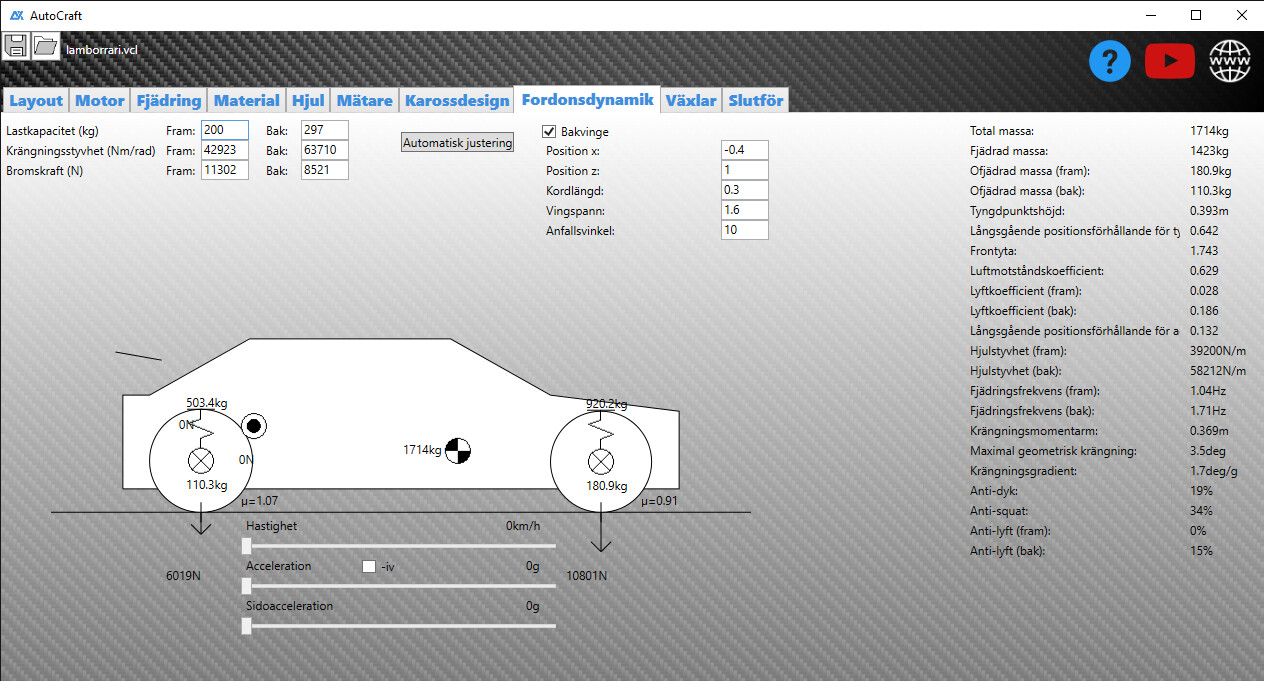Disable the Bakvinge checkbox
Viewport: 1264px width, 681px height.
(x=549, y=132)
